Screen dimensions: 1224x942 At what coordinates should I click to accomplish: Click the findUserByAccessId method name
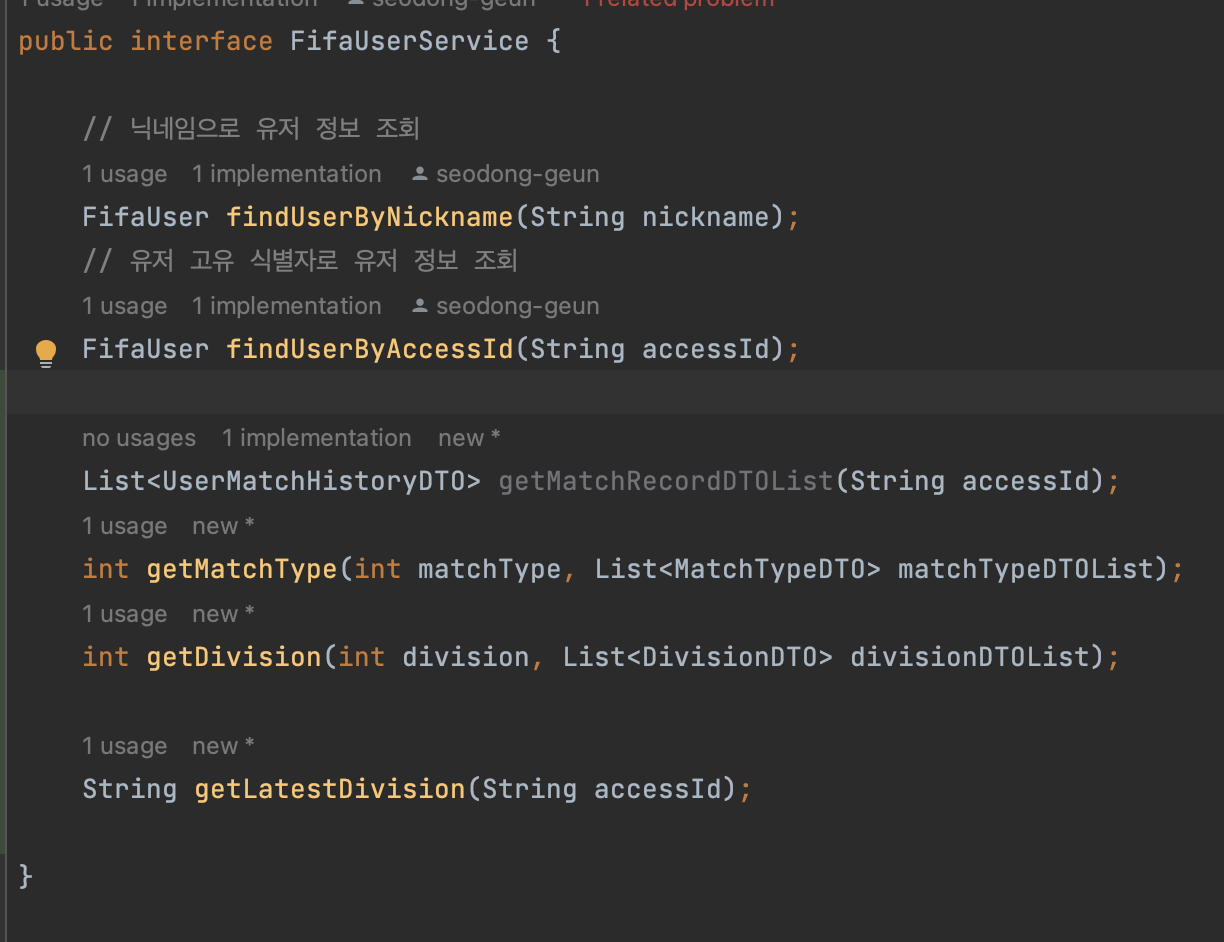(x=370, y=349)
